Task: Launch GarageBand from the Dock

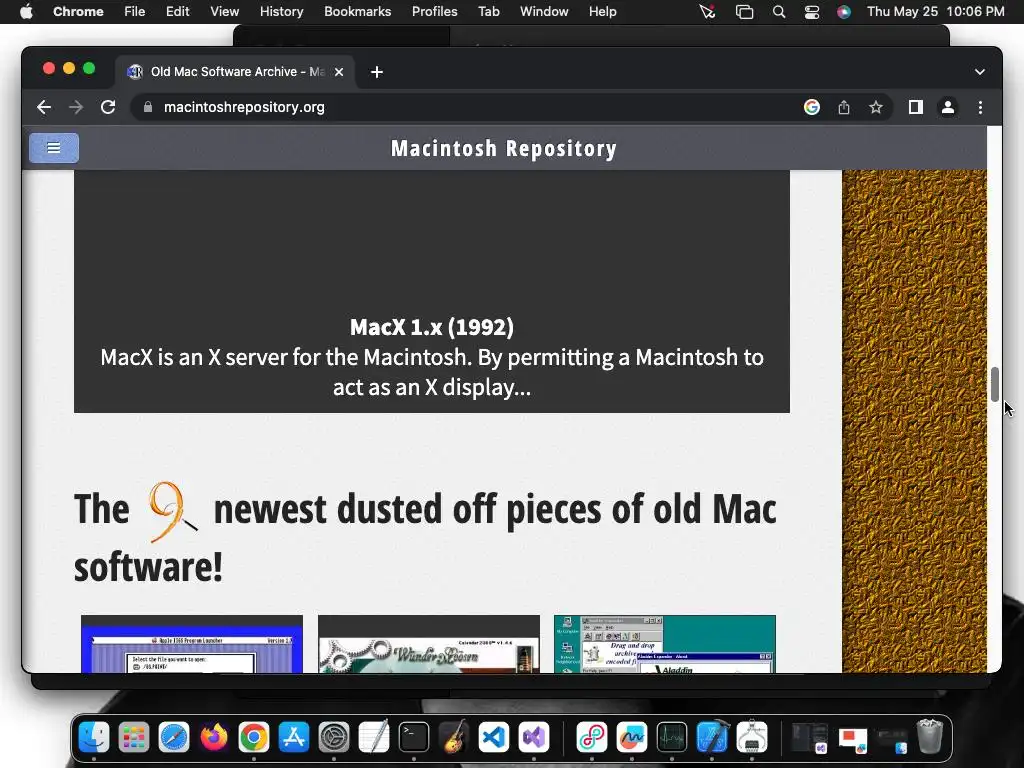Action: (454, 737)
